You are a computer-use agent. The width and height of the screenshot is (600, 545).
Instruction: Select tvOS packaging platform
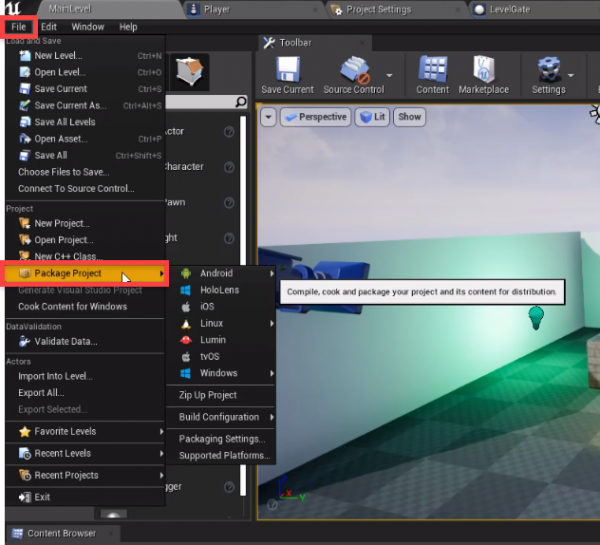(221, 357)
